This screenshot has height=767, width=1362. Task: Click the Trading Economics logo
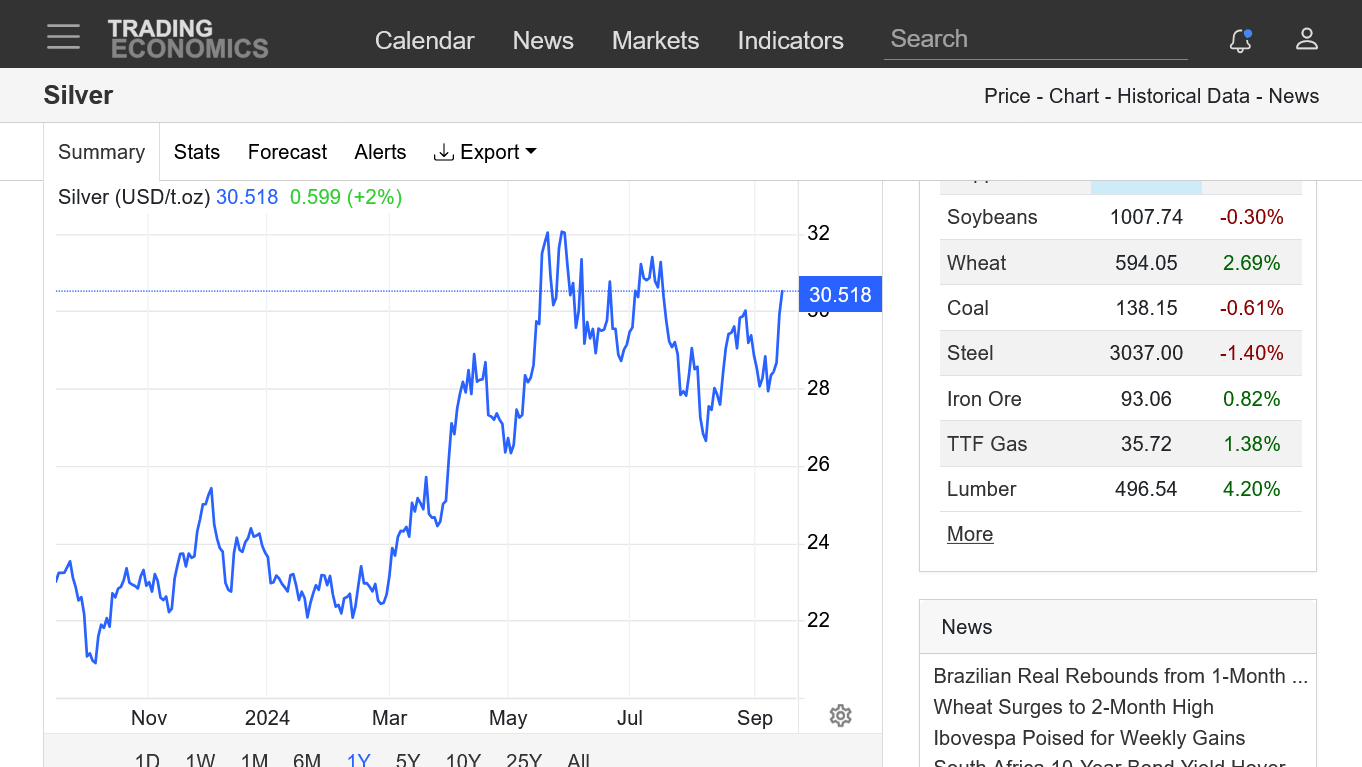pos(188,39)
